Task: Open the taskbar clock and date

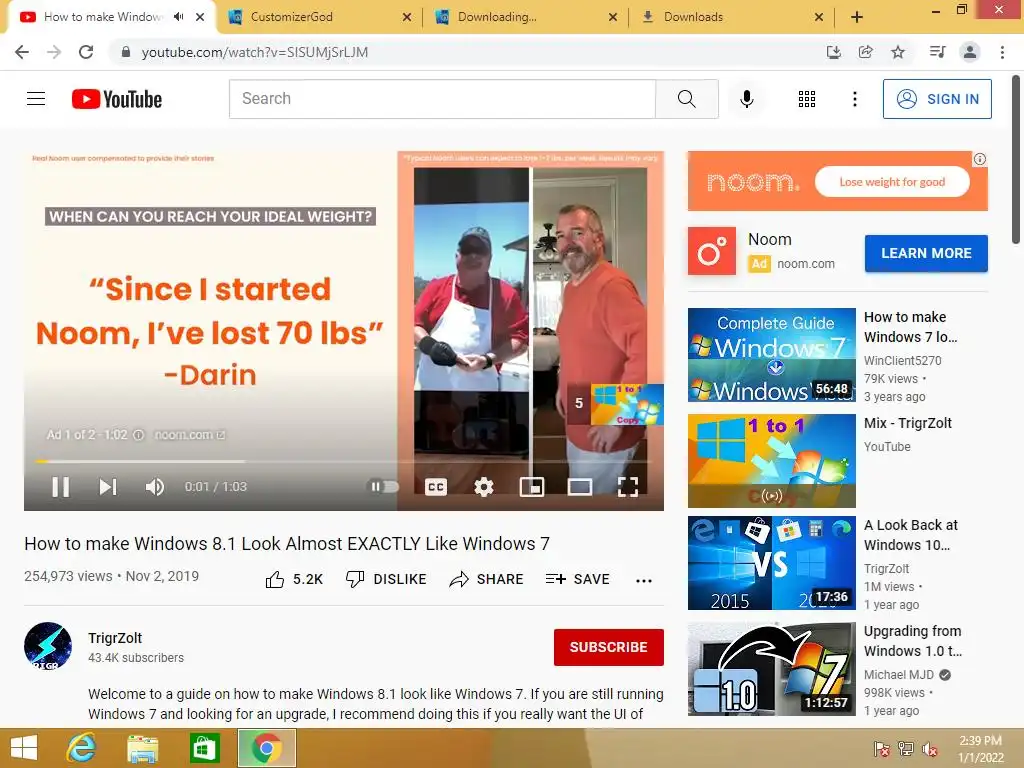Action: [x=981, y=749]
